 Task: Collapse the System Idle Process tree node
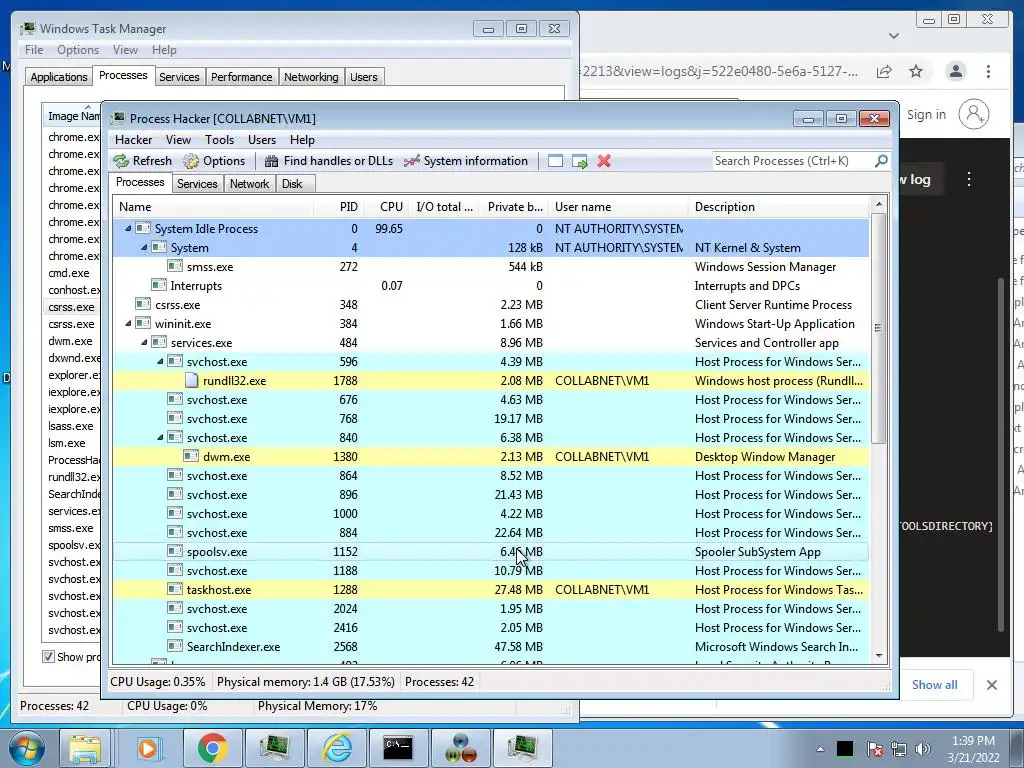click(x=128, y=229)
